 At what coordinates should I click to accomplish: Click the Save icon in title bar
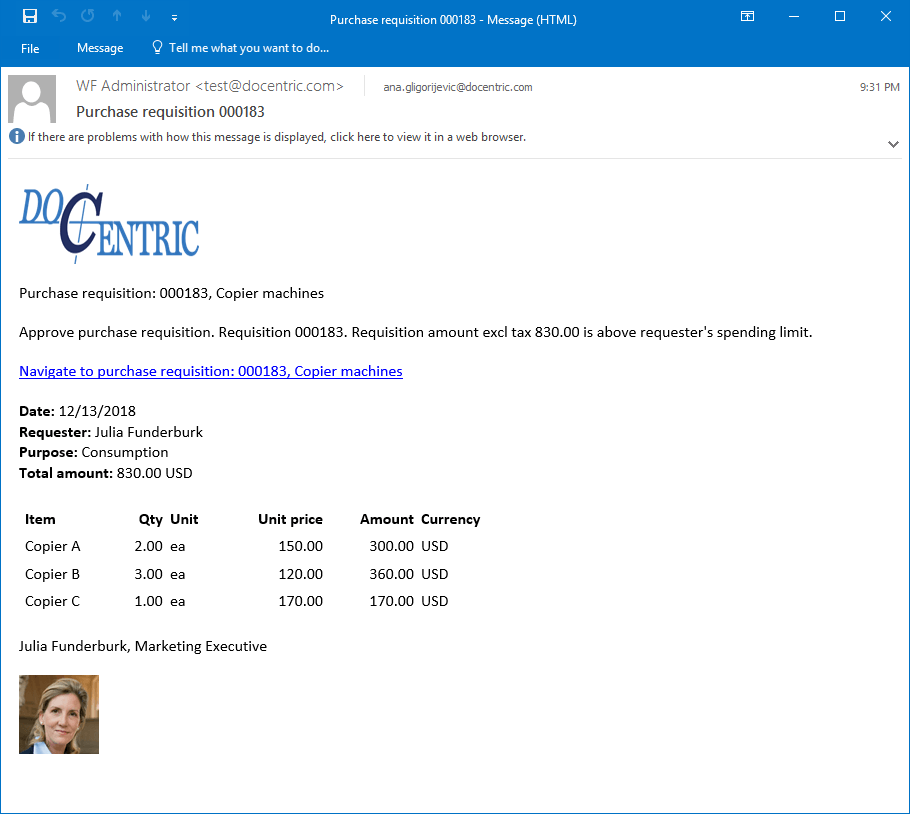[x=30, y=16]
